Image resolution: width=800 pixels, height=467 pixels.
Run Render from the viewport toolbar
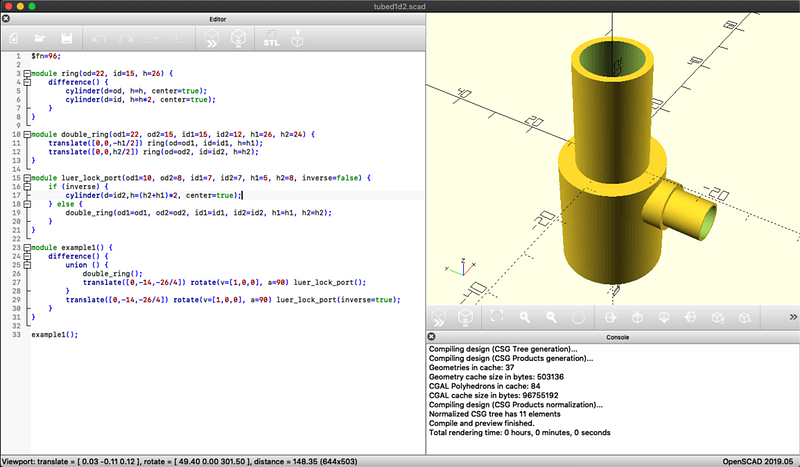465,317
